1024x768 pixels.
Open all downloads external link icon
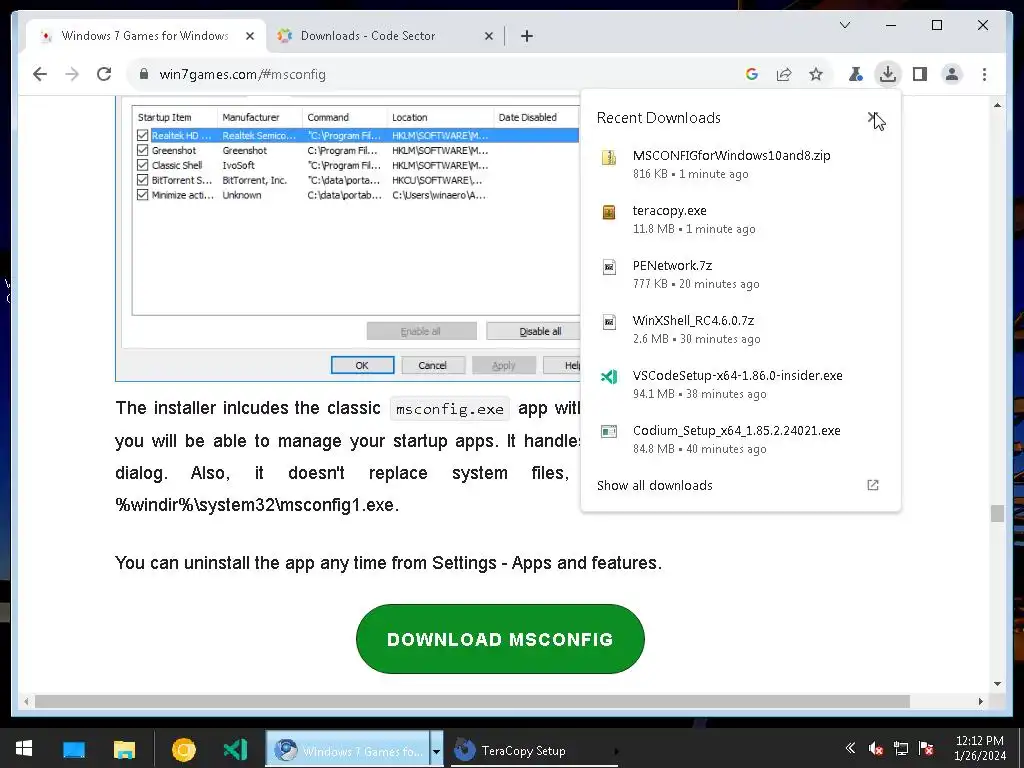coord(872,485)
